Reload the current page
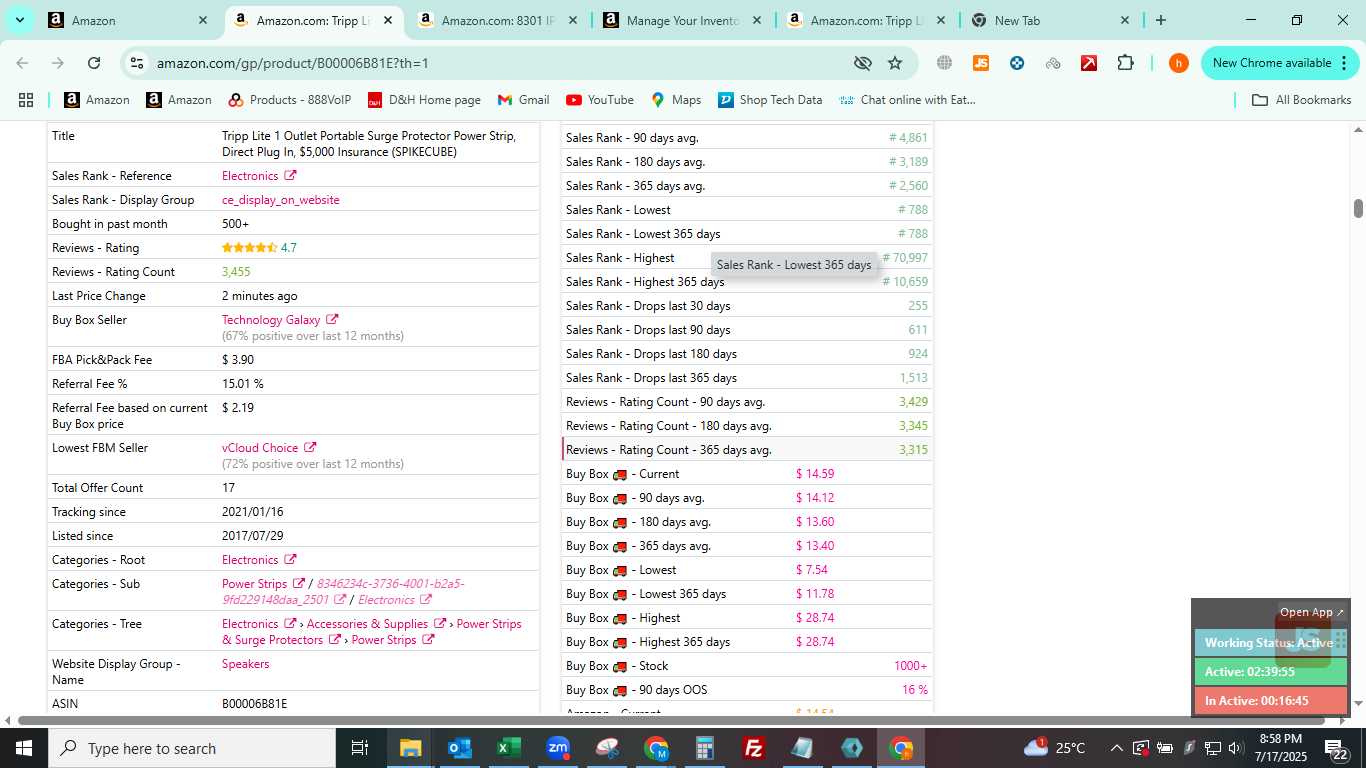1366x768 pixels. point(94,63)
